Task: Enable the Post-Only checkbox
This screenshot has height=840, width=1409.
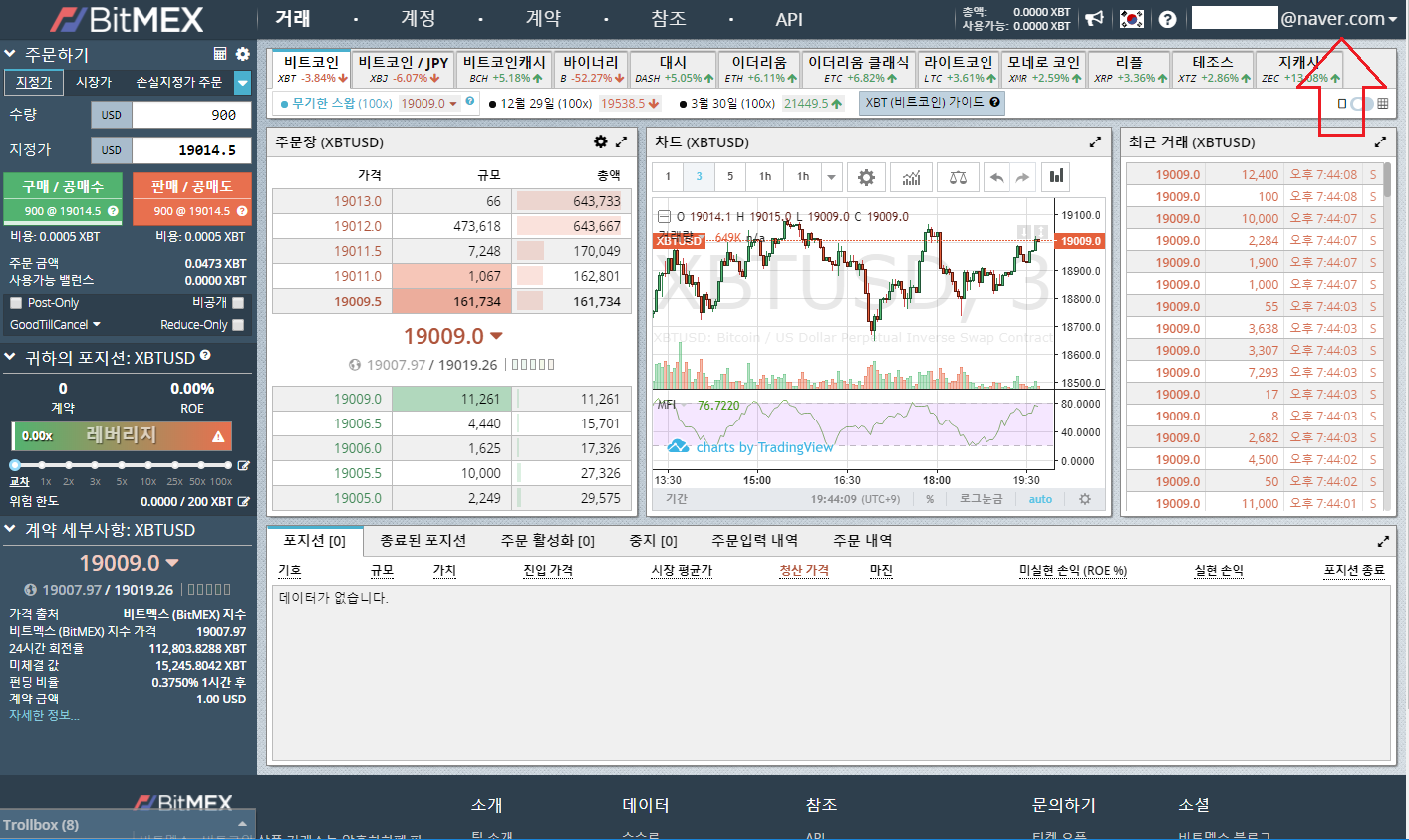Action: click(x=16, y=303)
